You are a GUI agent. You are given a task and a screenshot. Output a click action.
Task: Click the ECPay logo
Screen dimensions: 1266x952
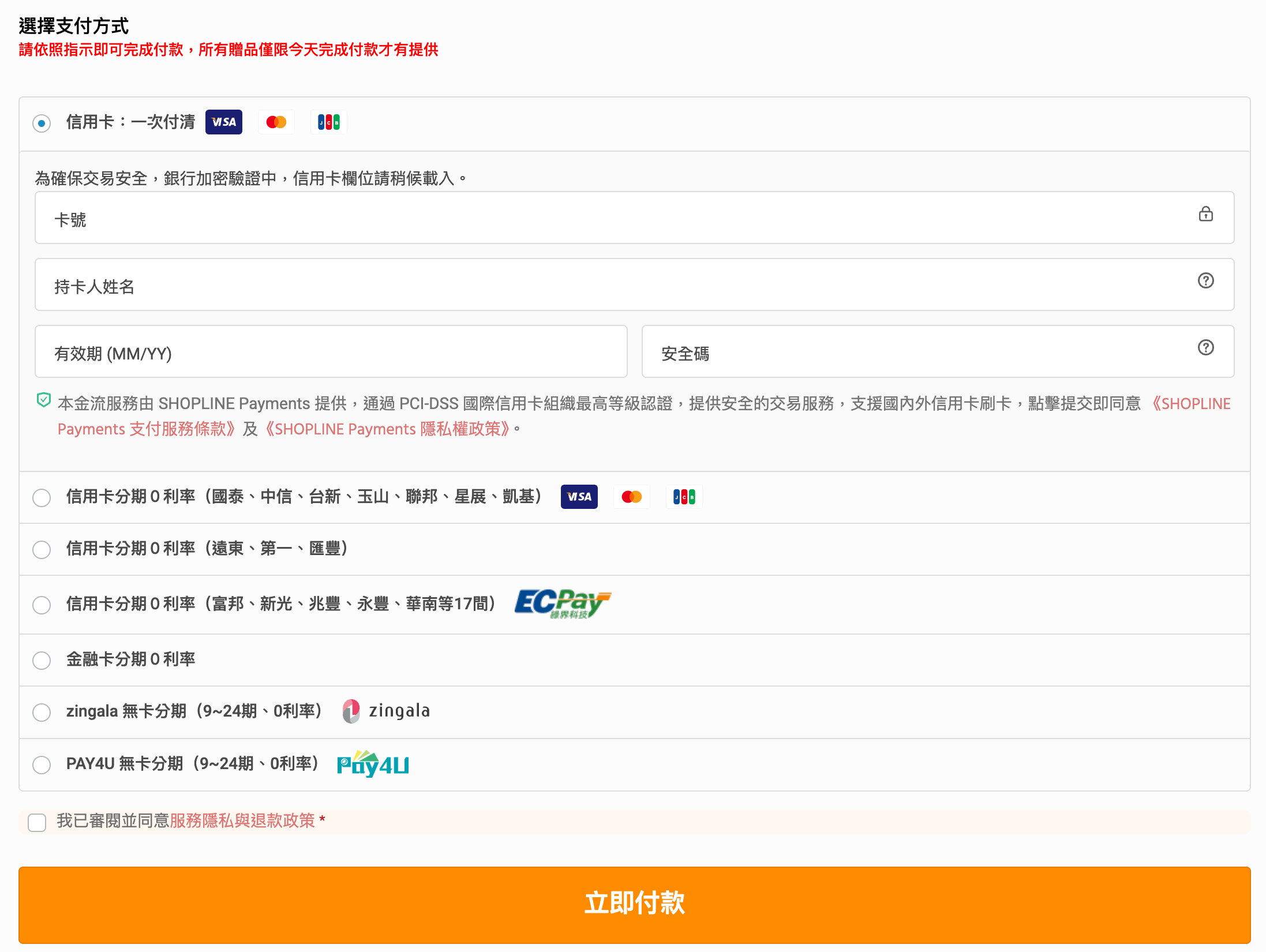pos(563,604)
